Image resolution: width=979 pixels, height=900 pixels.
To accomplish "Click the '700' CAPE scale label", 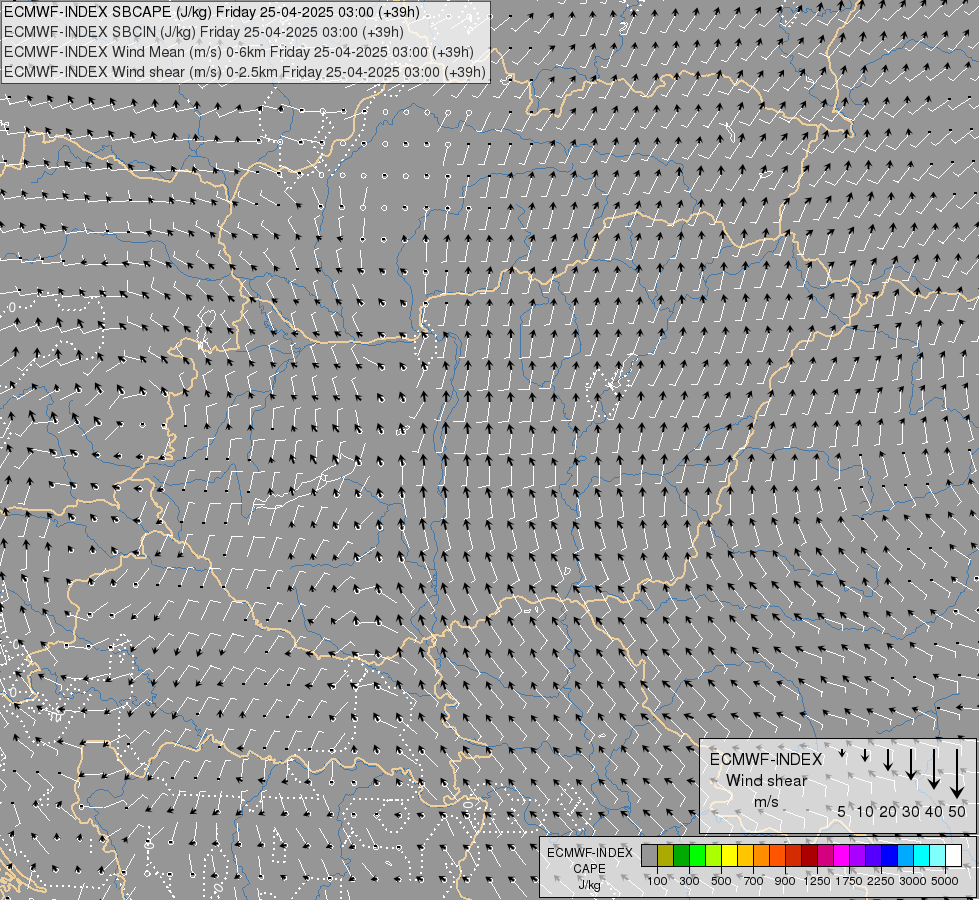I will [x=754, y=881].
